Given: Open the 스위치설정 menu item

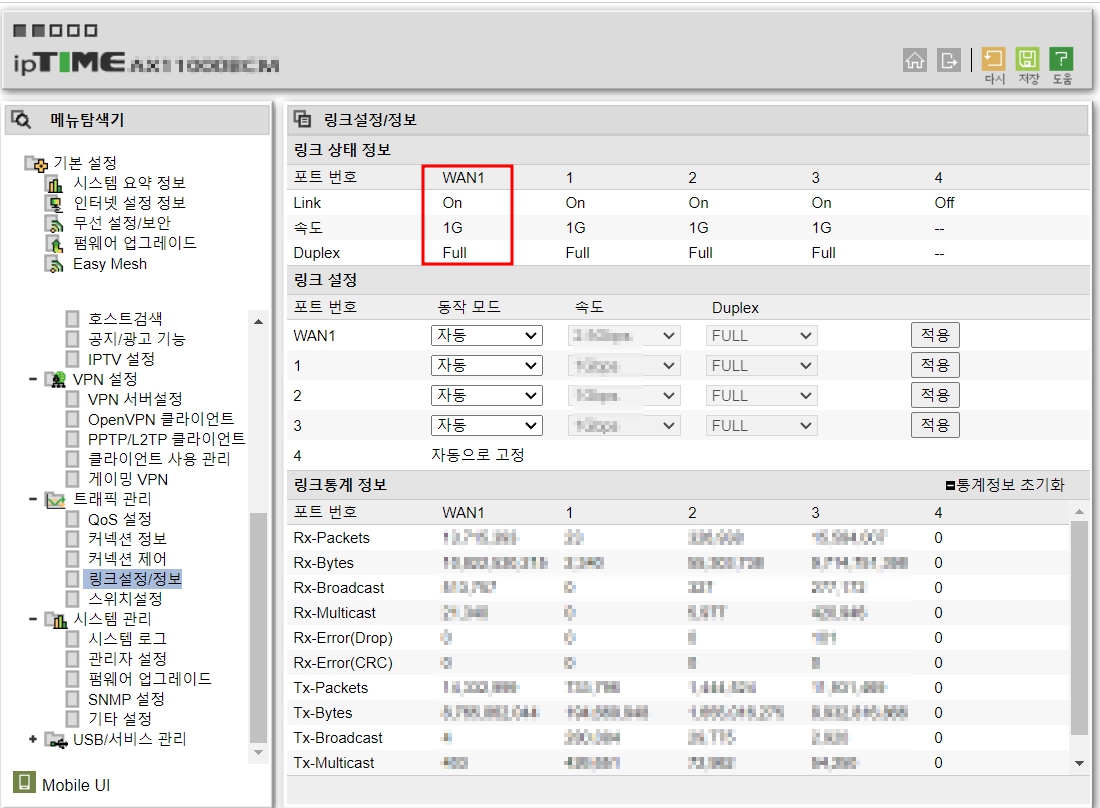Looking at the screenshot, I should tap(125, 600).
